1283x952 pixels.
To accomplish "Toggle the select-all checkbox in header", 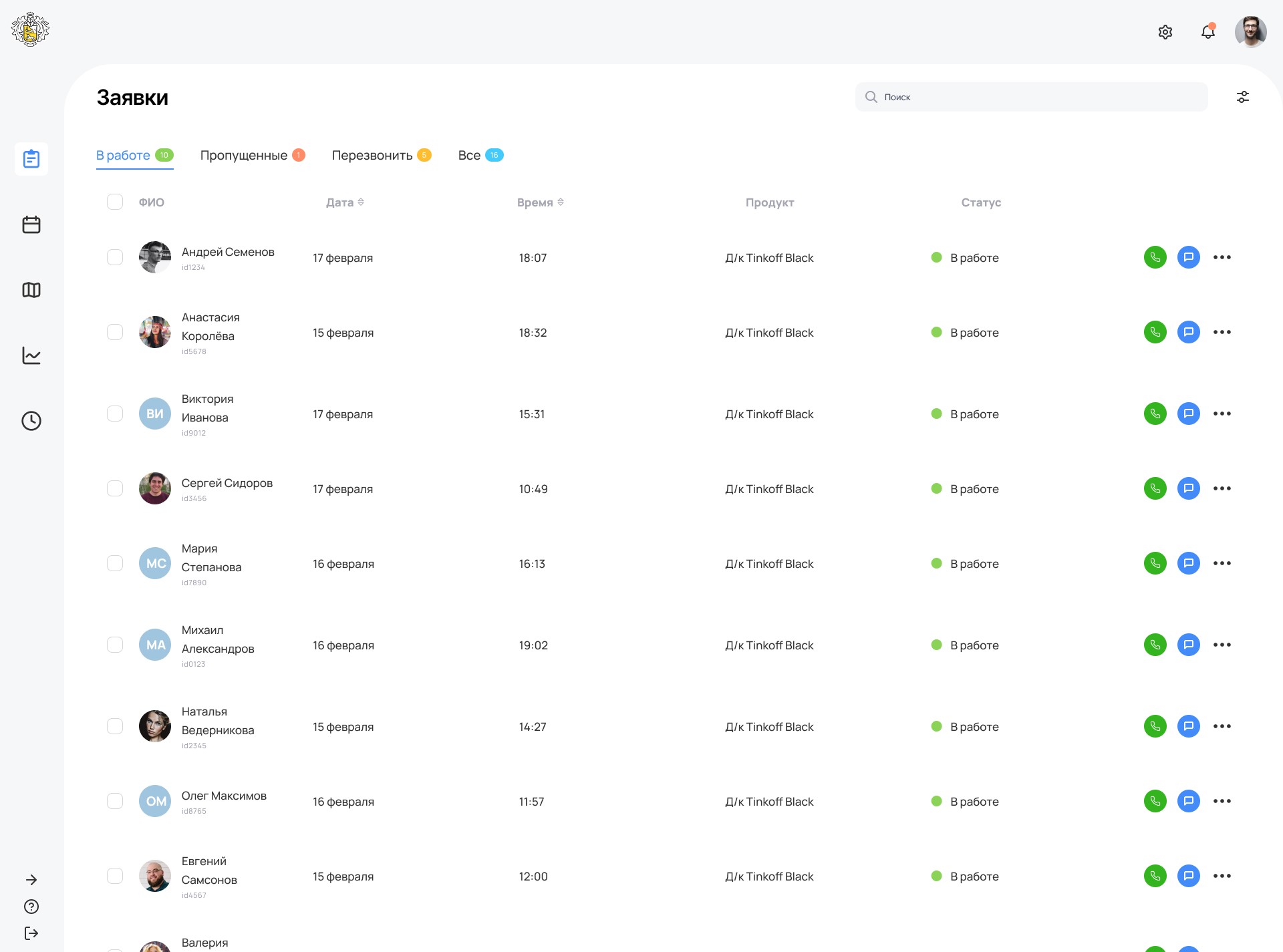I will pyautogui.click(x=115, y=202).
